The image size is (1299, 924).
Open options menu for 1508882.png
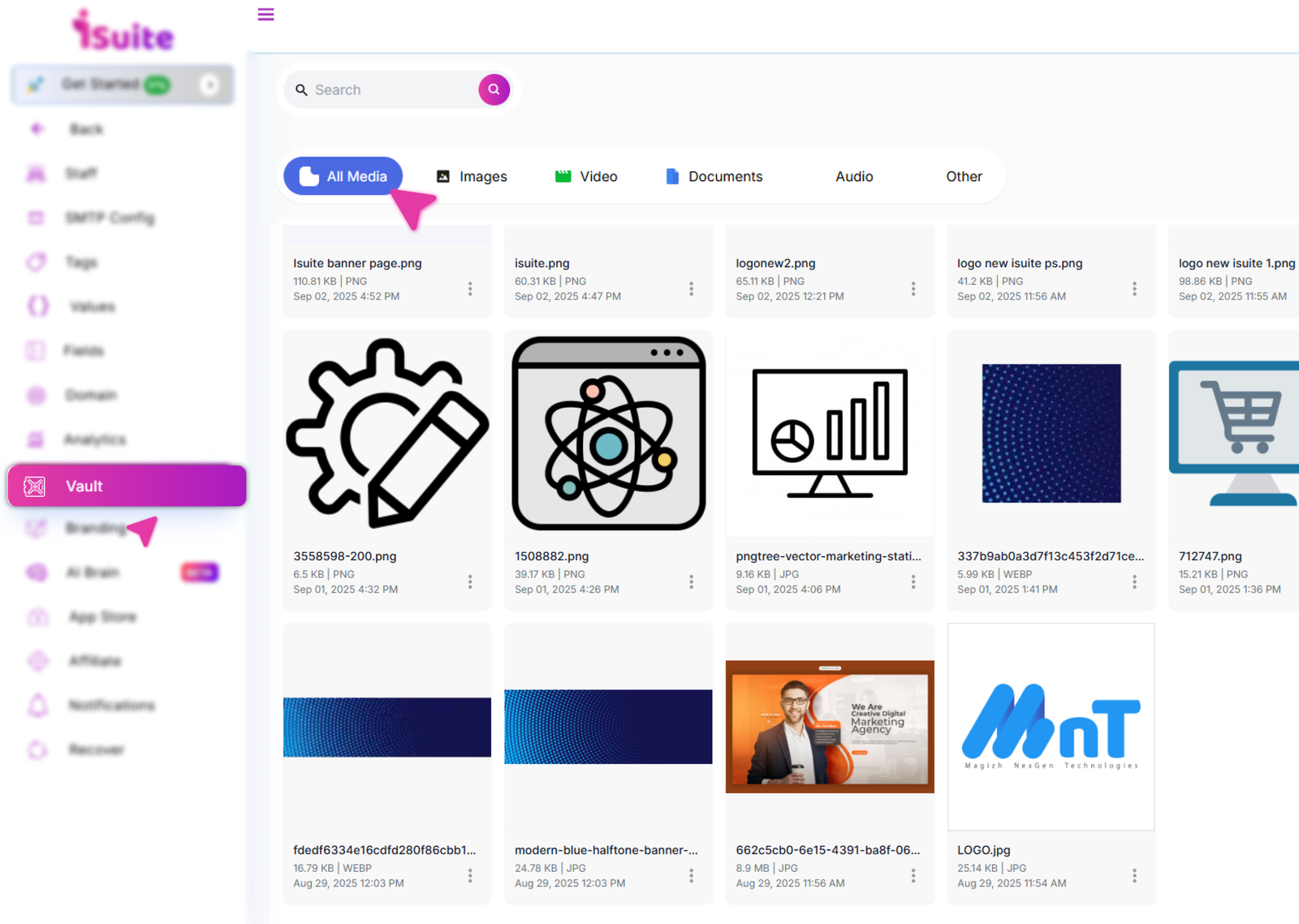click(691, 581)
